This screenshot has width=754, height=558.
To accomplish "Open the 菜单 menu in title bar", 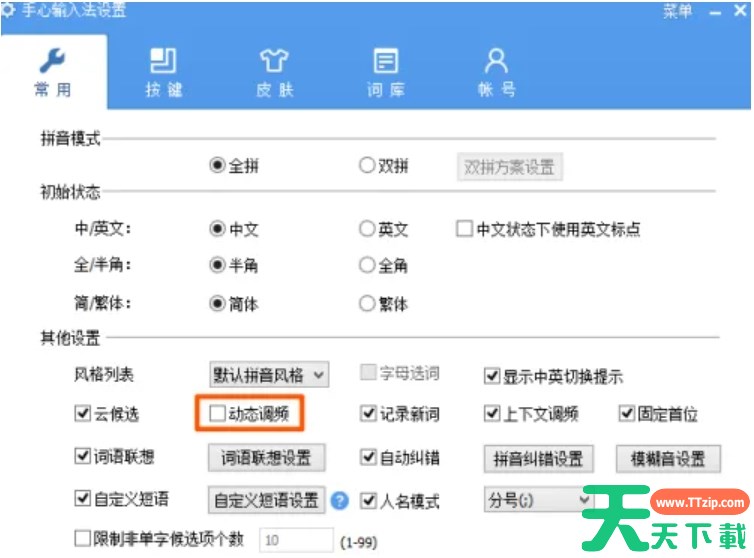I will pos(678,11).
